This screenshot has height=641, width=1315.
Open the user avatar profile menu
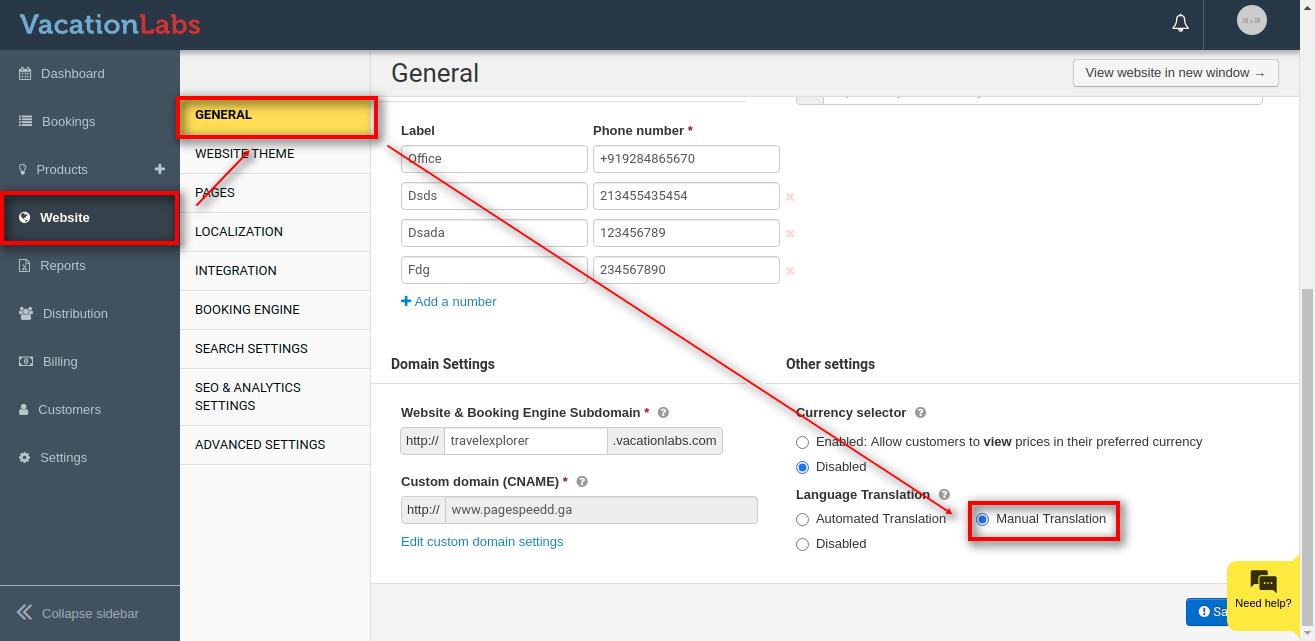(x=1251, y=21)
